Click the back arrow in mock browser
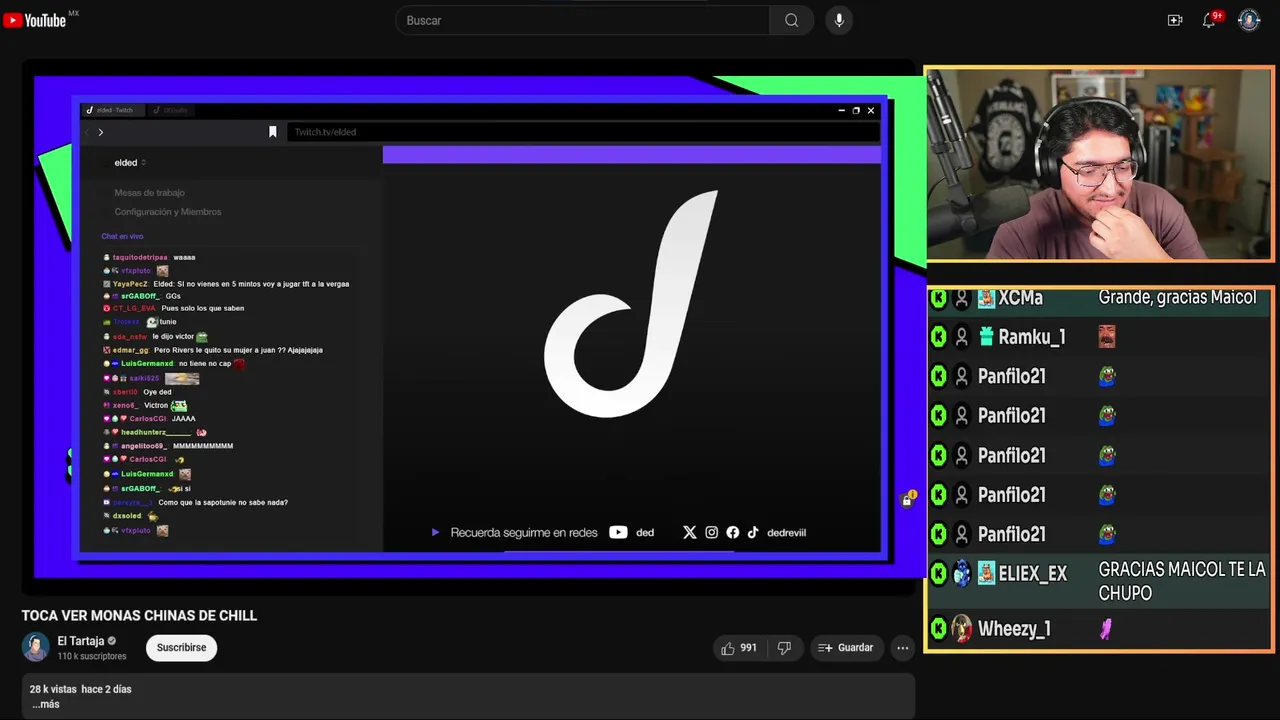 [87, 132]
